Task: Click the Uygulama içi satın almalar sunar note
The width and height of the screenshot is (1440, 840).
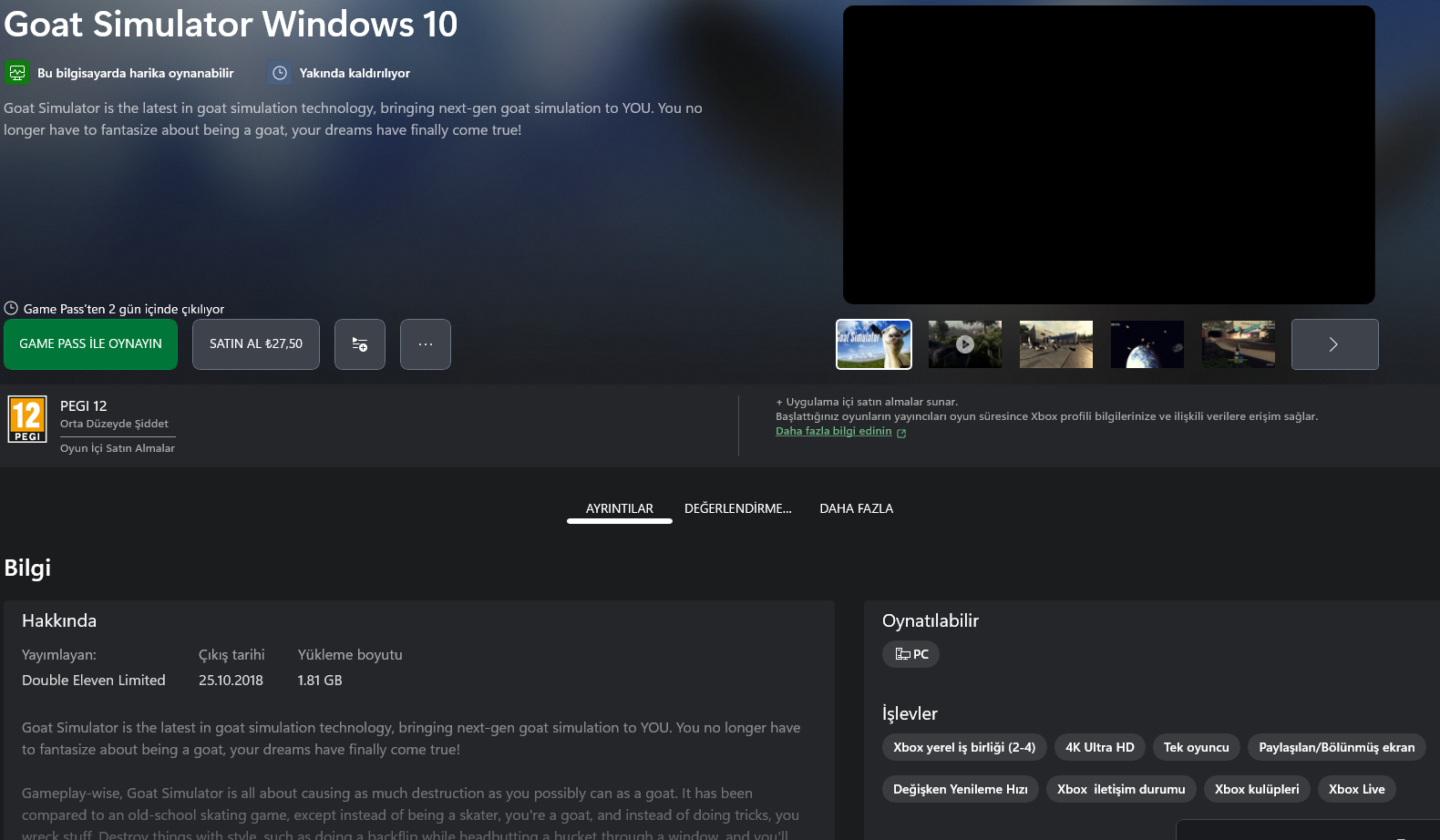Action: point(867,402)
